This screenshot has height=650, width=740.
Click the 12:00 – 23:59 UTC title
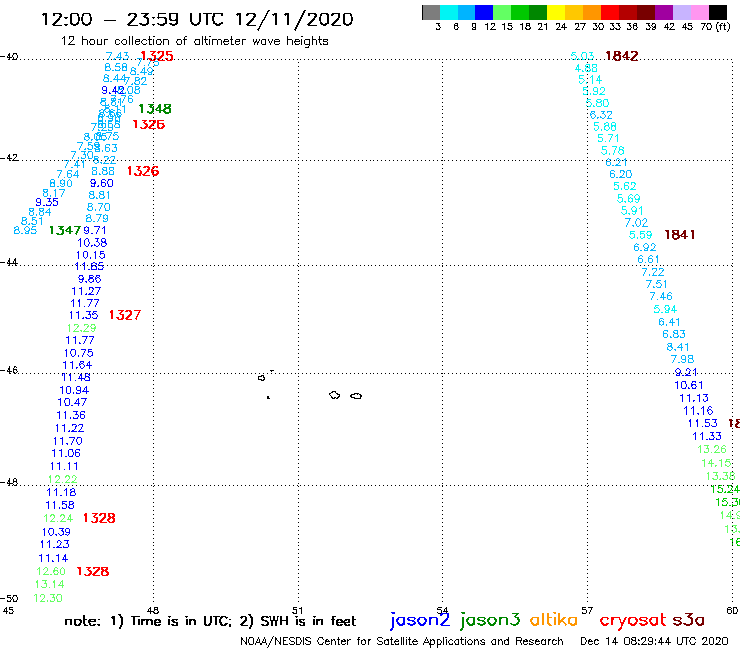(197, 19)
